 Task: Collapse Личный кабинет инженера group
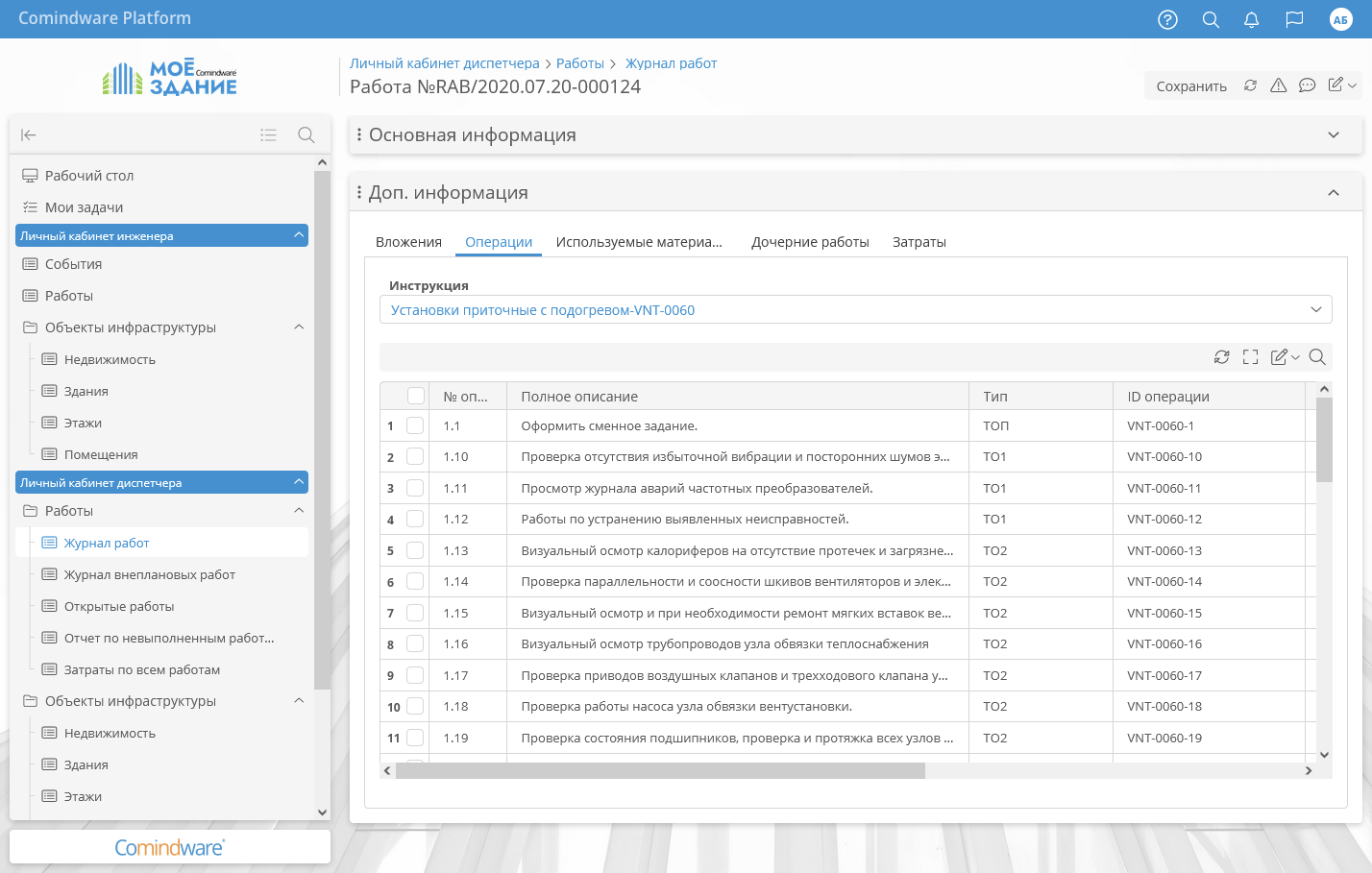click(x=299, y=235)
